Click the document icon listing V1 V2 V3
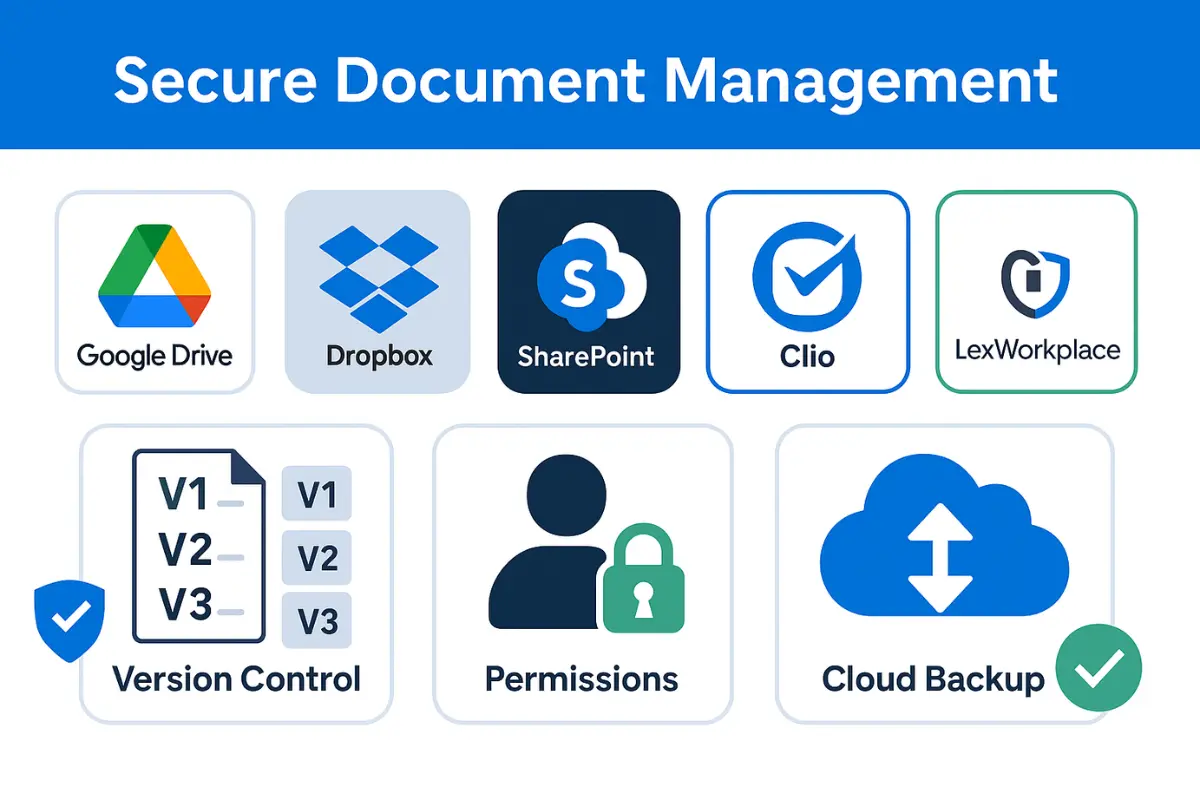Screen dimensions: 1200x800 tap(198, 546)
